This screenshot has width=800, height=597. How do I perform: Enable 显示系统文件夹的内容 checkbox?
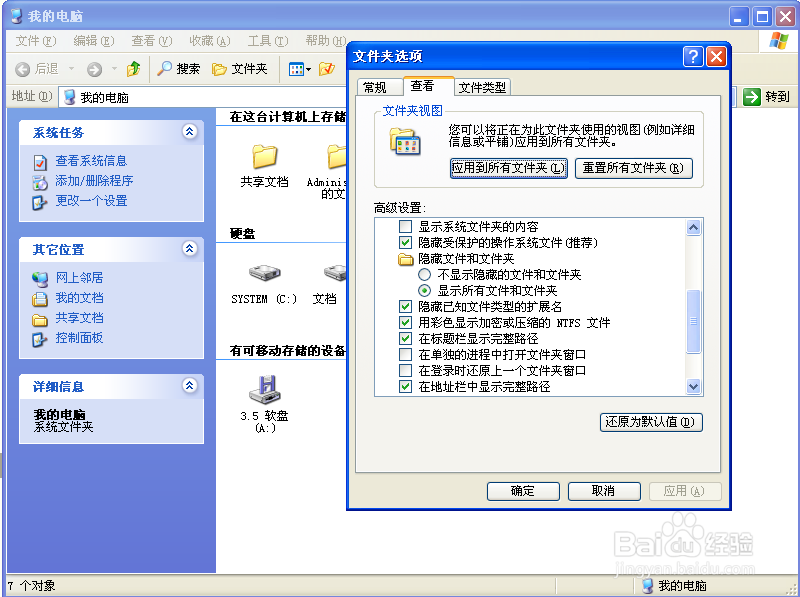(405, 226)
